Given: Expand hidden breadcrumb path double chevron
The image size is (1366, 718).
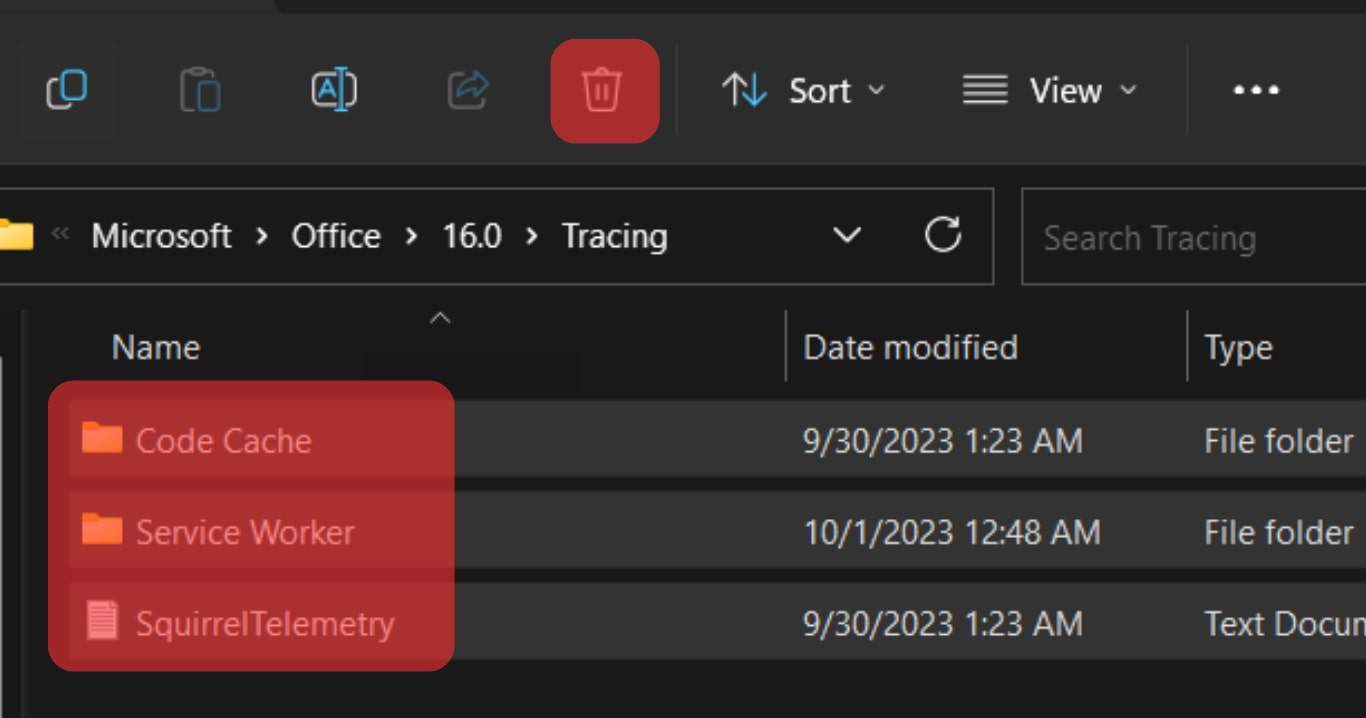Looking at the screenshot, I should [x=61, y=235].
